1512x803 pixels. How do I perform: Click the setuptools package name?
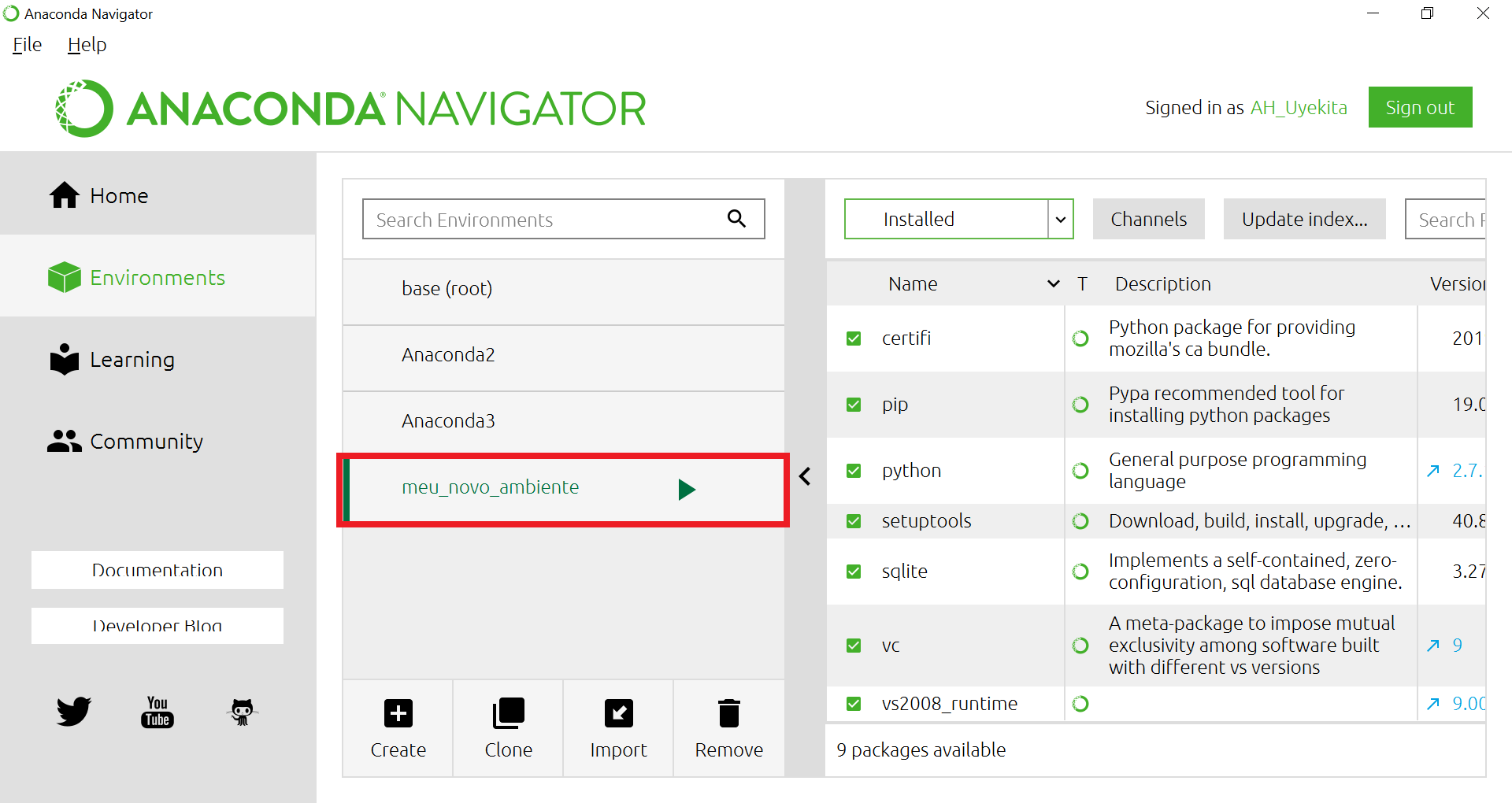[x=926, y=520]
